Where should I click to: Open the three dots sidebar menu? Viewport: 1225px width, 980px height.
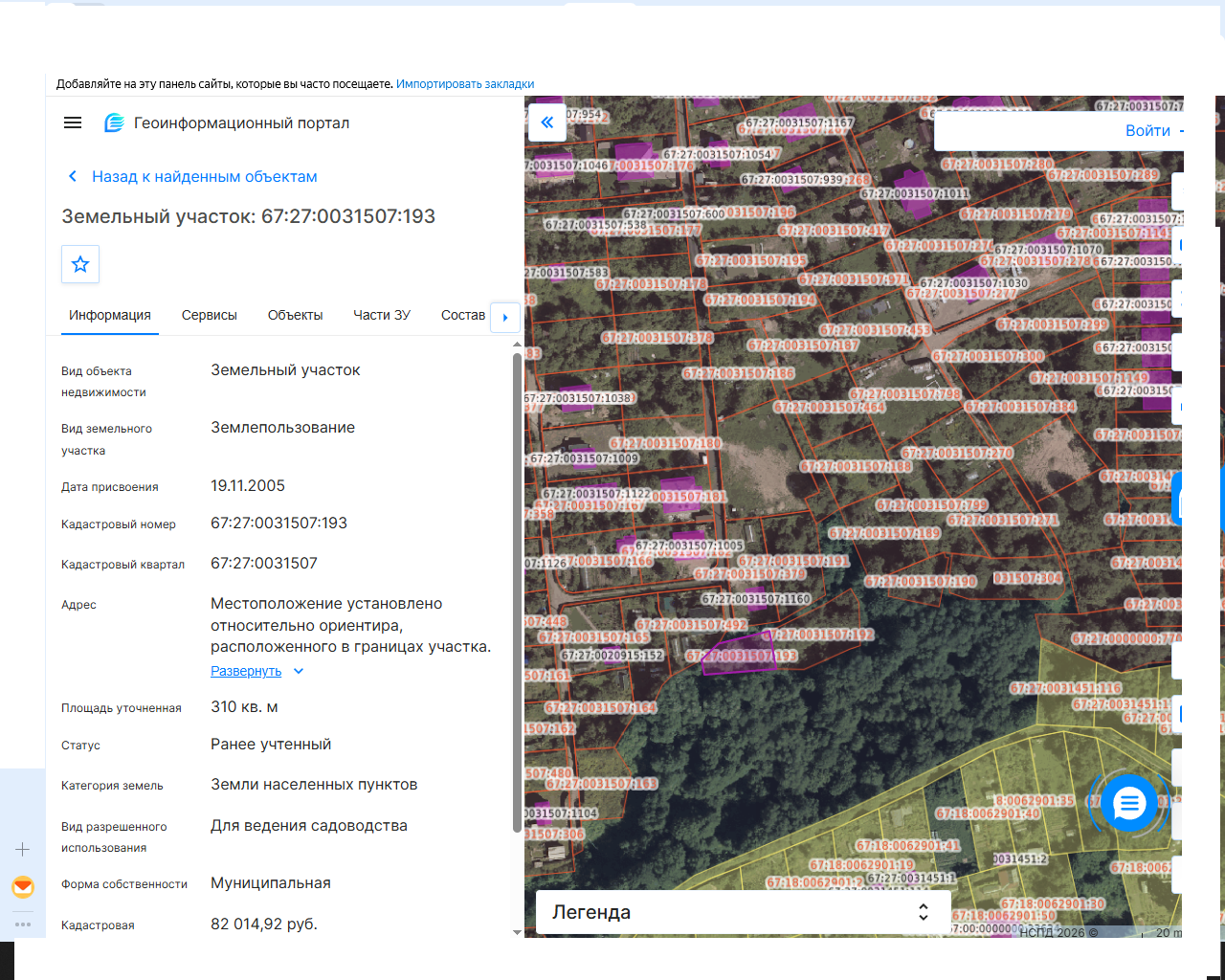click(23, 924)
